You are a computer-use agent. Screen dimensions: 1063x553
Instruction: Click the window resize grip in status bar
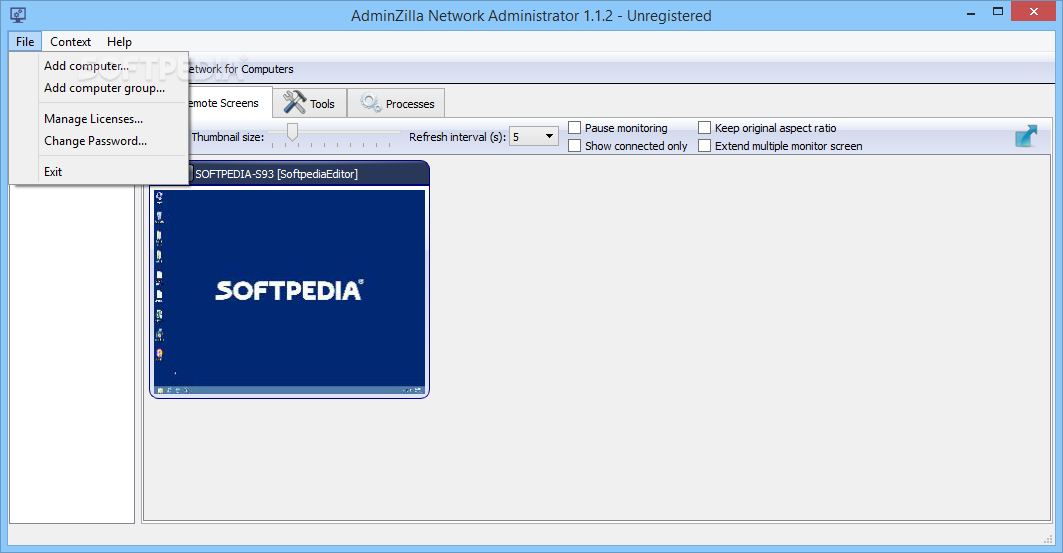(1047, 539)
